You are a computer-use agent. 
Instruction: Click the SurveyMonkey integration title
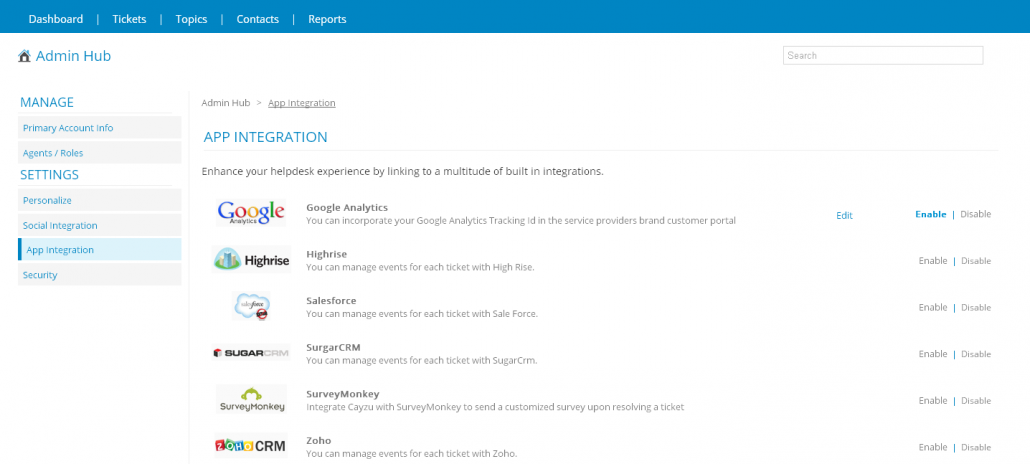tap(343, 394)
